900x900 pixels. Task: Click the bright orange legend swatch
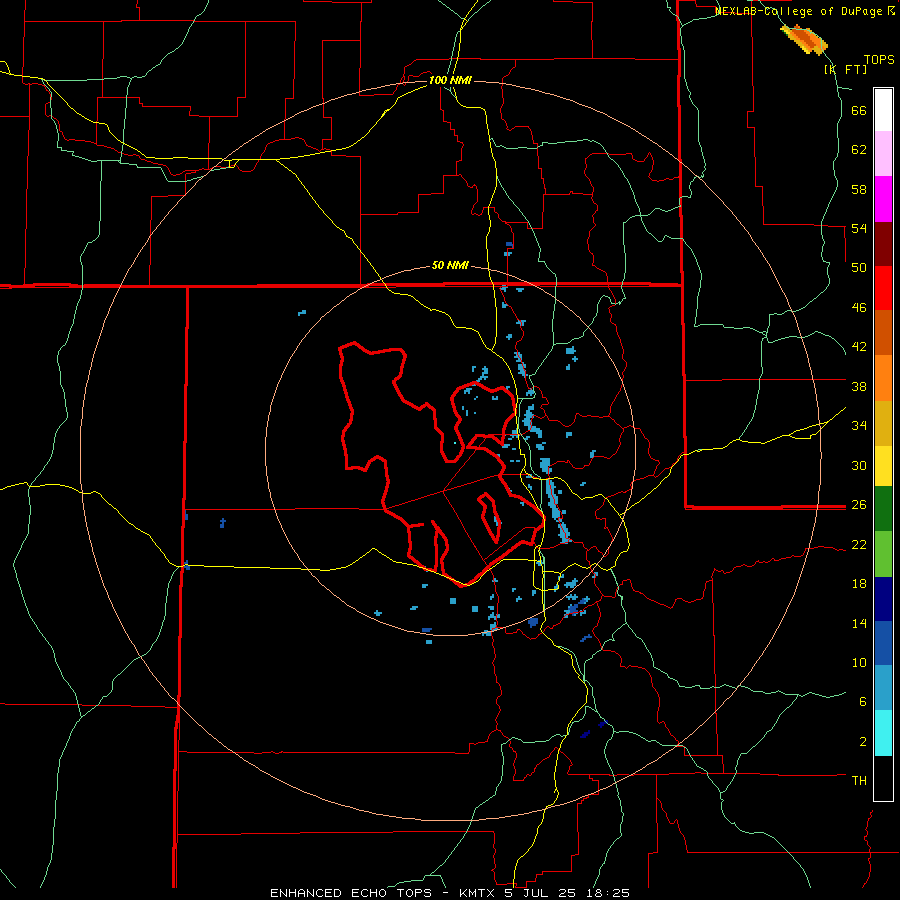tap(883, 378)
